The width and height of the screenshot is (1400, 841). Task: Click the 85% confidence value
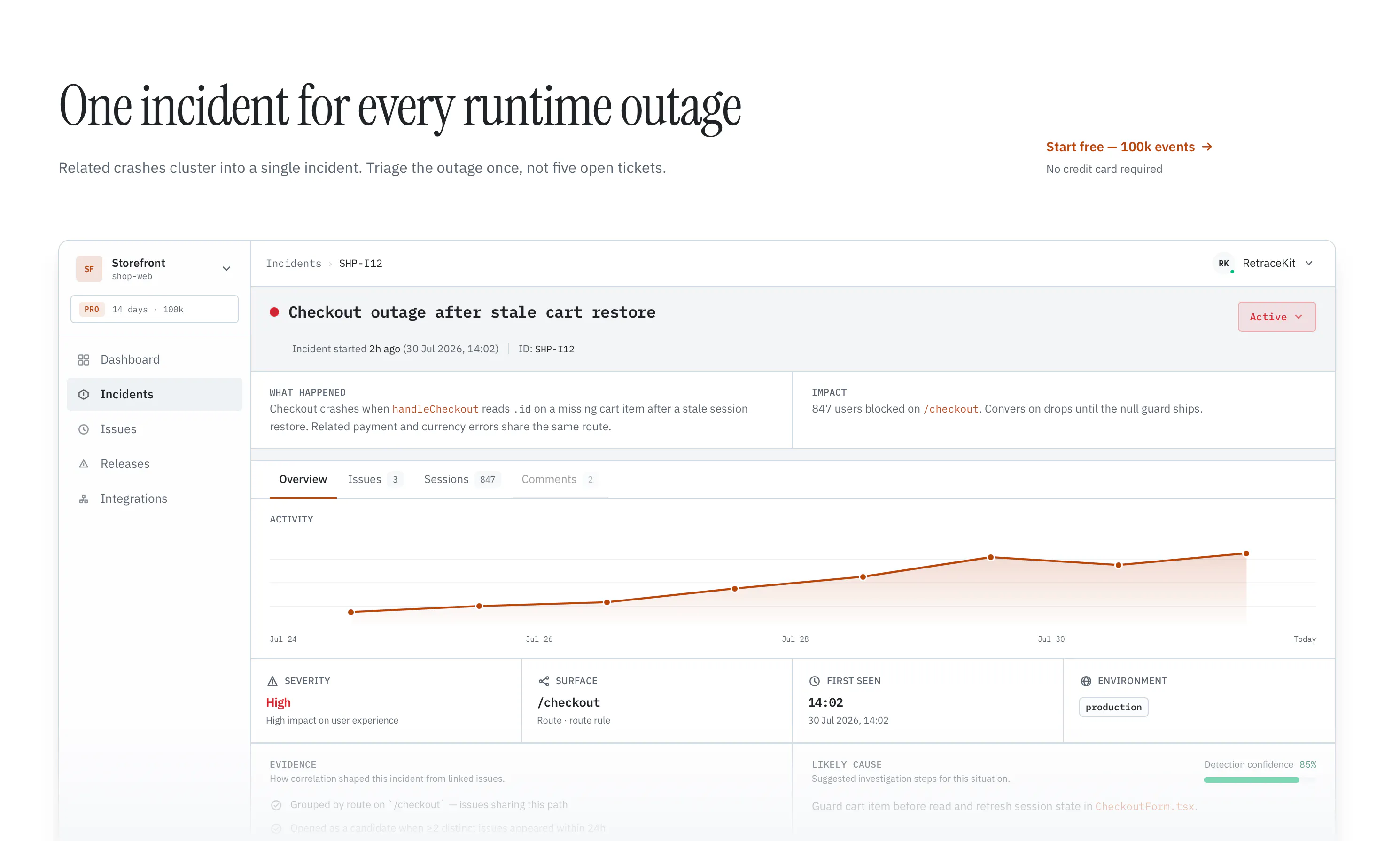[x=1307, y=764]
